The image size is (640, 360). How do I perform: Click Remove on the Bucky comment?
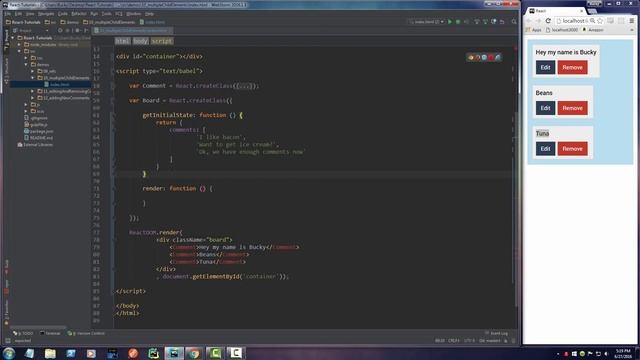pos(572,67)
